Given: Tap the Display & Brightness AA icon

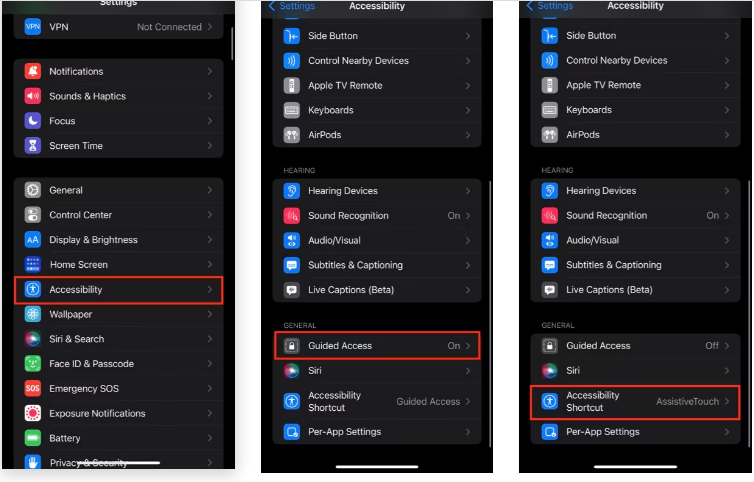Looking at the screenshot, I should click(x=33, y=240).
